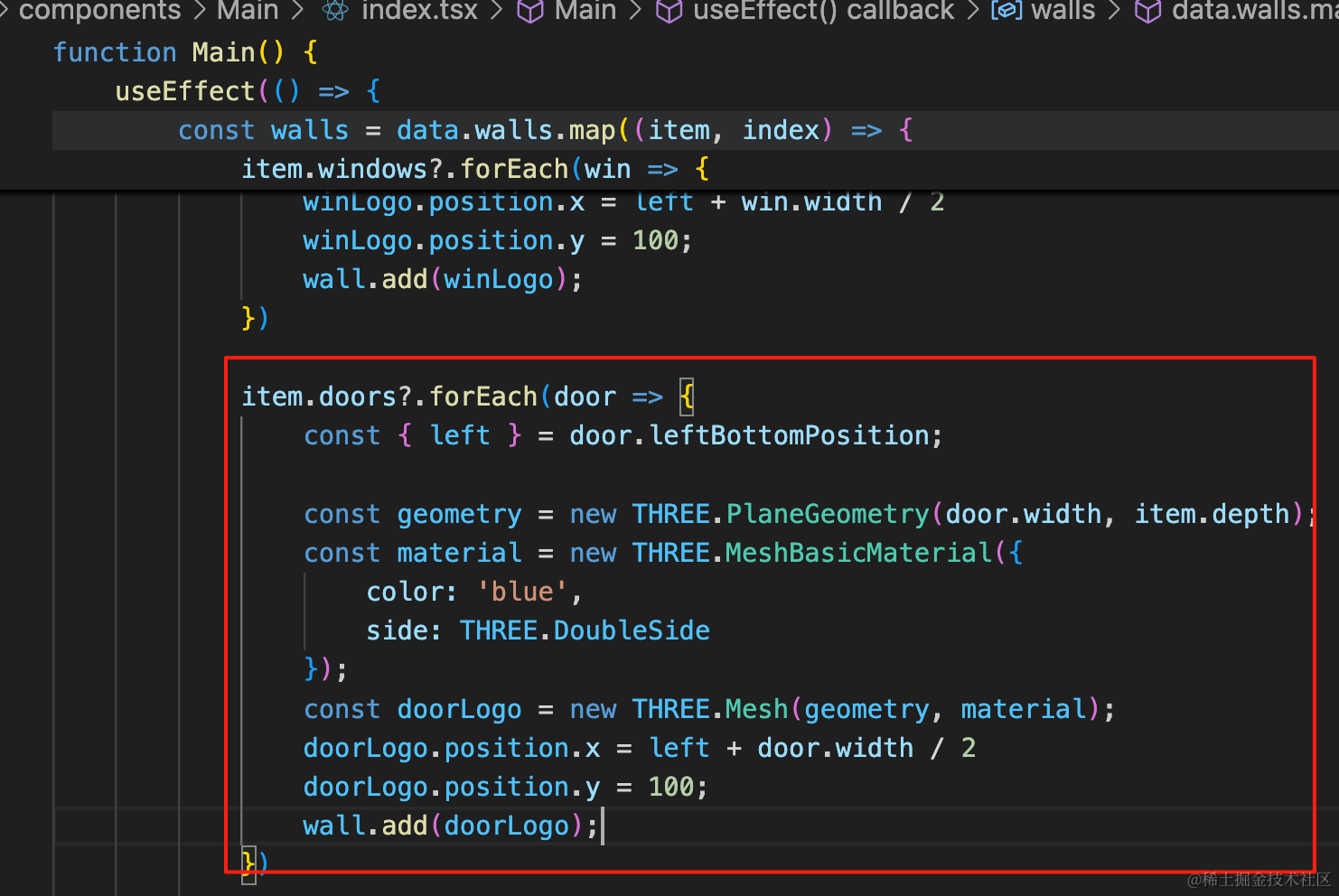The image size is (1339, 896).
Task: Click 'PlaneGeometry' in the geometry line
Action: [x=828, y=514]
